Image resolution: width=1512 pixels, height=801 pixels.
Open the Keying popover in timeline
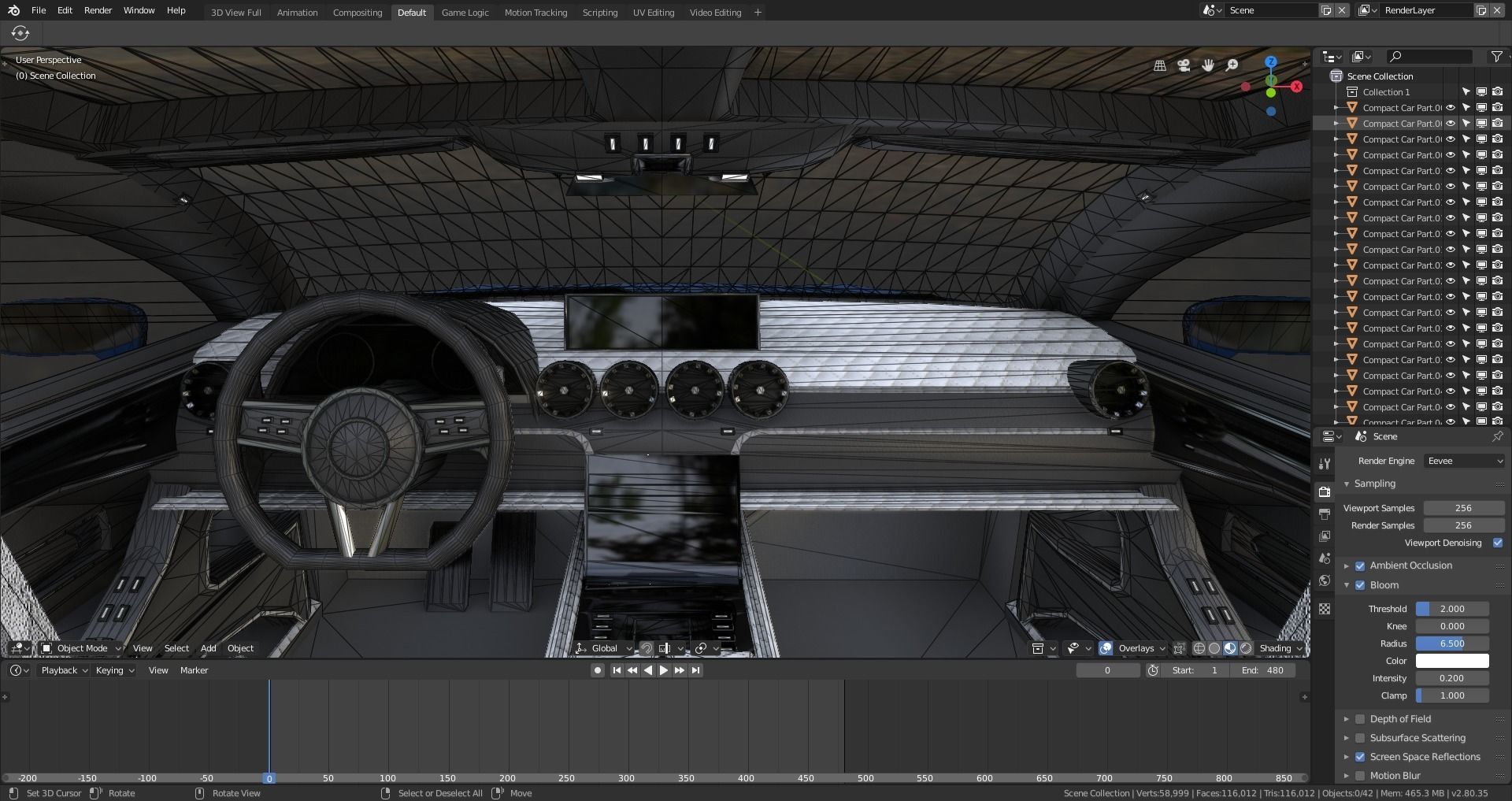[x=115, y=670]
